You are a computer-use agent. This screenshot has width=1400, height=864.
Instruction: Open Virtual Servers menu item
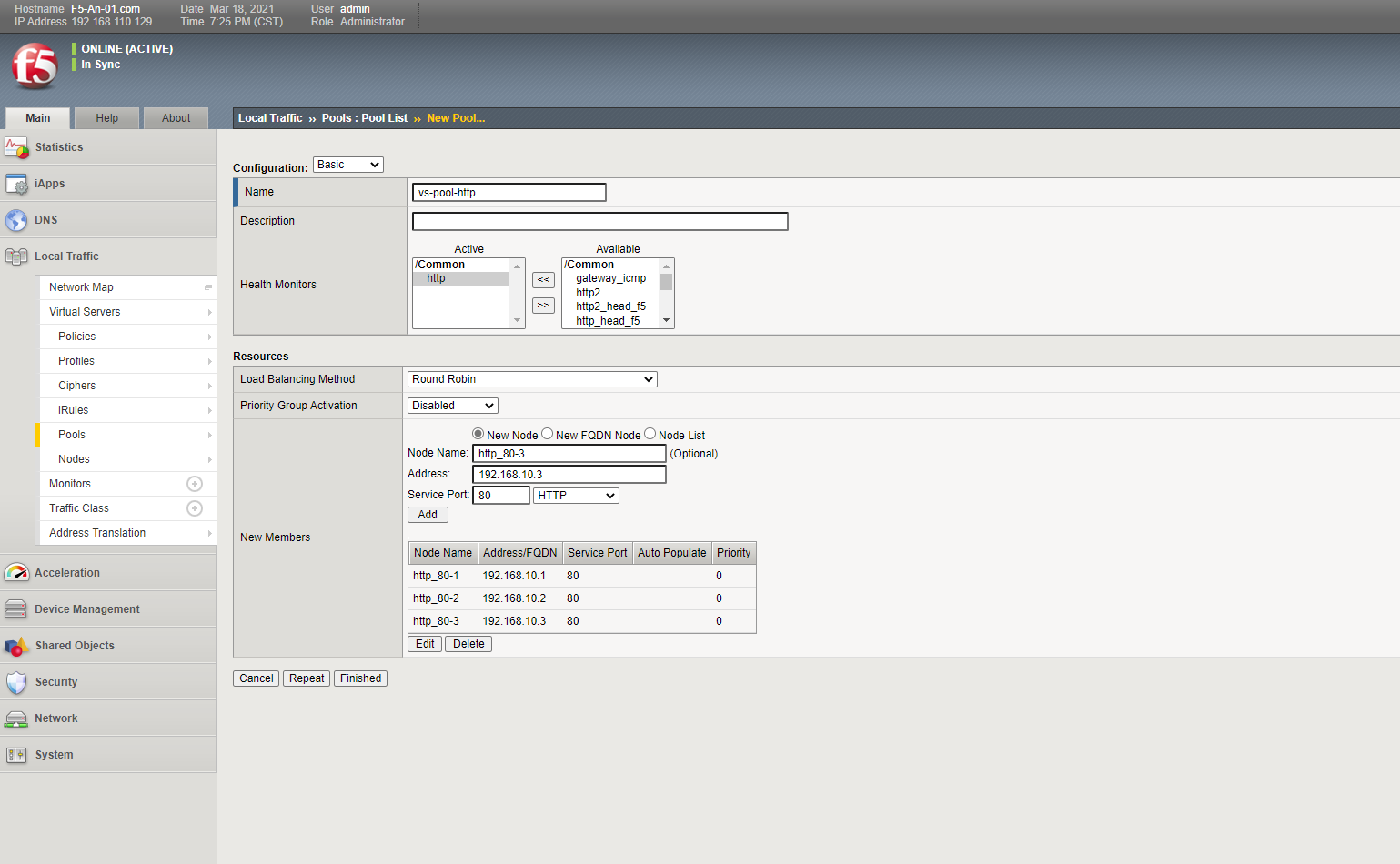pyautogui.click(x=85, y=312)
